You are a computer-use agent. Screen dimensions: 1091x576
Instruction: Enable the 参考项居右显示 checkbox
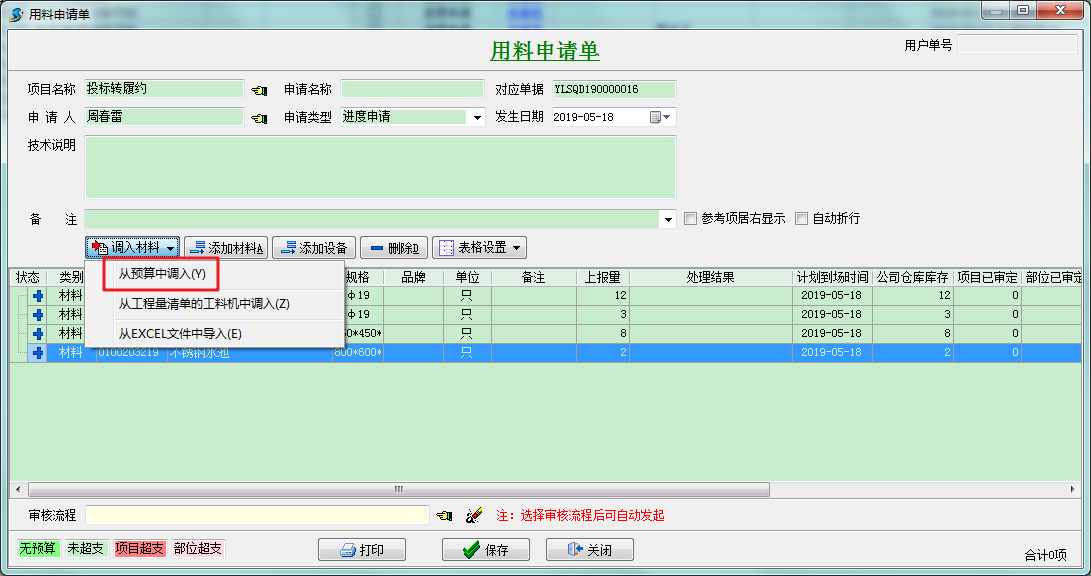click(x=689, y=218)
